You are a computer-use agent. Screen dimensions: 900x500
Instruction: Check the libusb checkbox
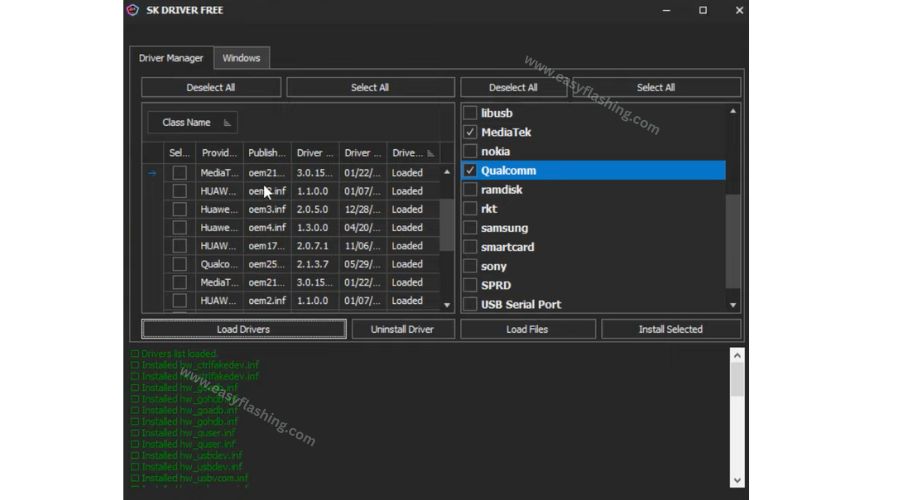pos(470,113)
